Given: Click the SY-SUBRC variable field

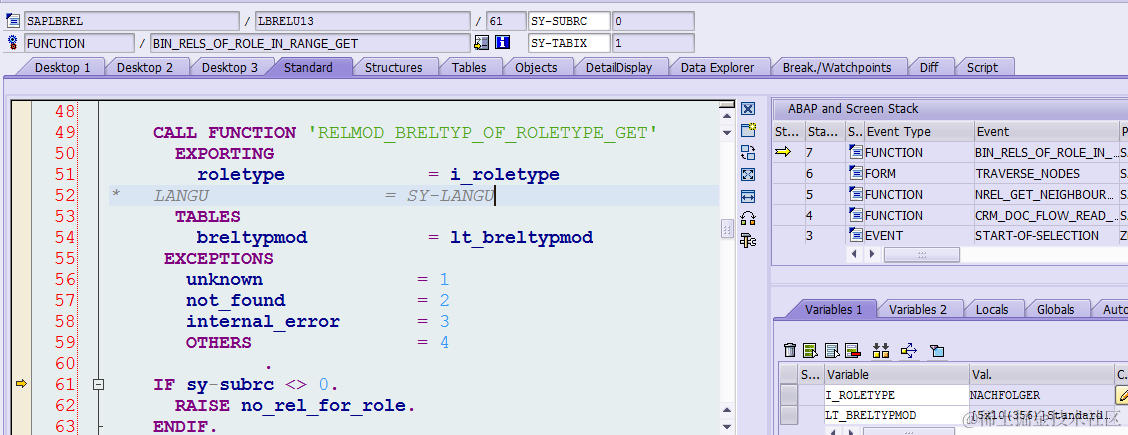Looking at the screenshot, I should click(569, 21).
